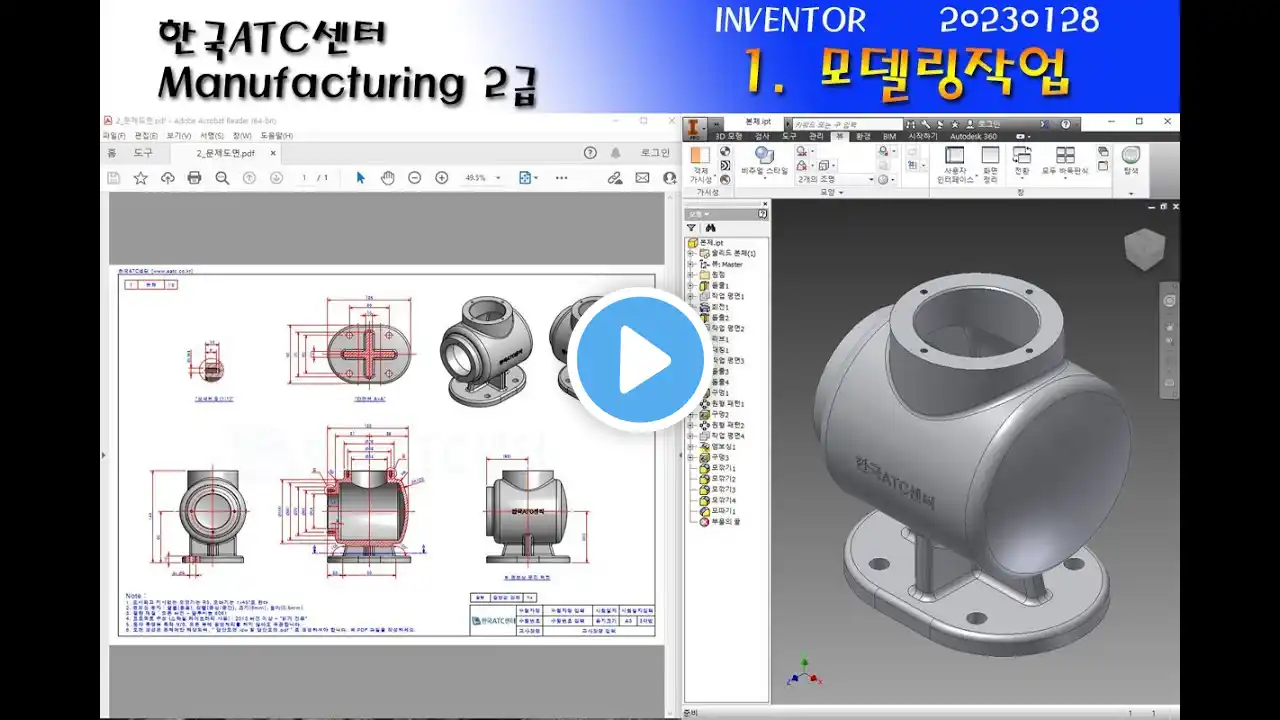This screenshot has height=720, width=1280.
Task: Switch to the 홈 tab in Acrobat
Action: pos(112,153)
